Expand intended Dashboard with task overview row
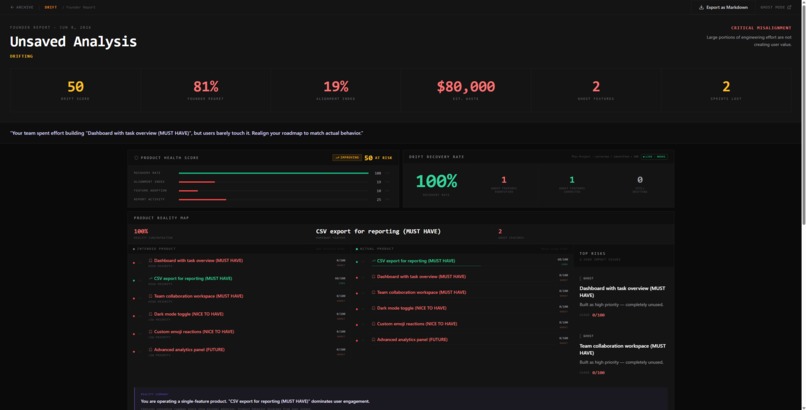 tap(240, 263)
